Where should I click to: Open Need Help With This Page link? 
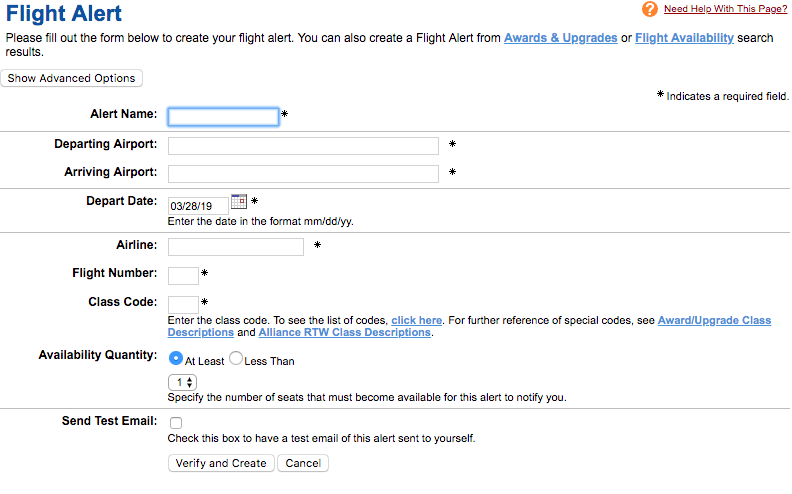[x=726, y=9]
